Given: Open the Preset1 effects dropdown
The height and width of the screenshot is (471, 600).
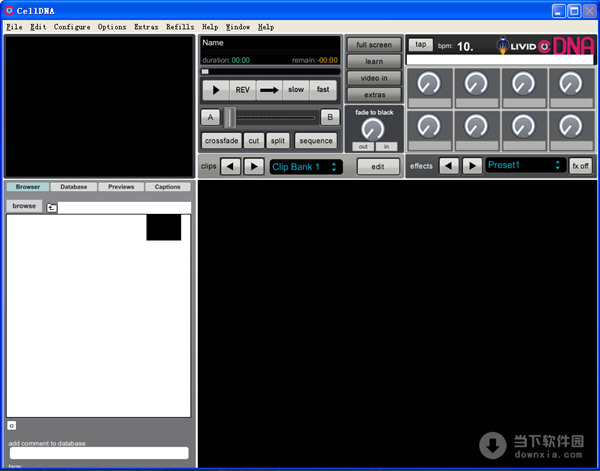Looking at the screenshot, I should click(525, 165).
